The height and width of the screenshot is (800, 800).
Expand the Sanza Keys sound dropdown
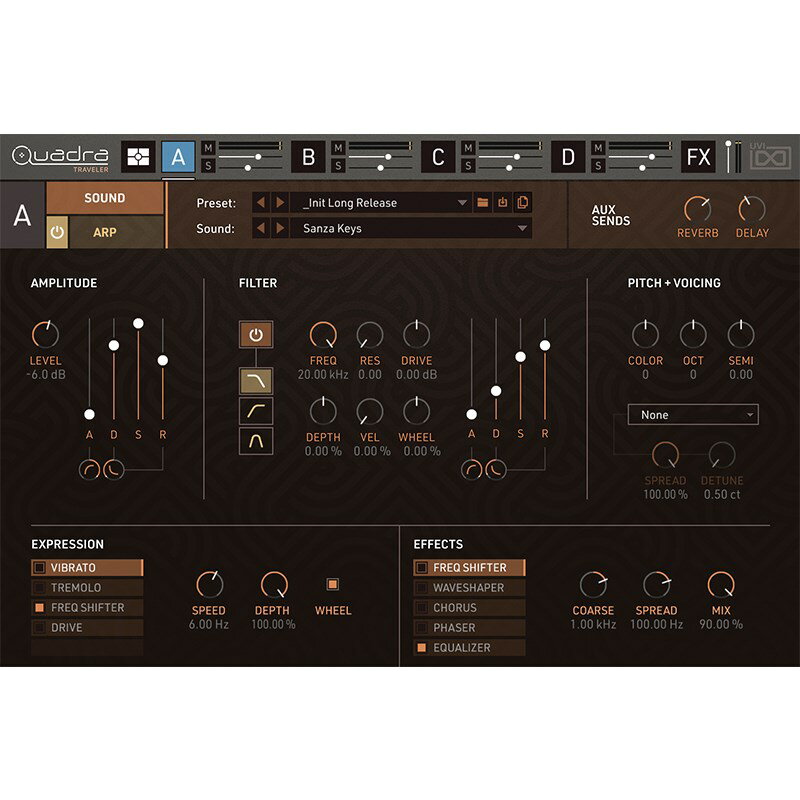(x=522, y=229)
